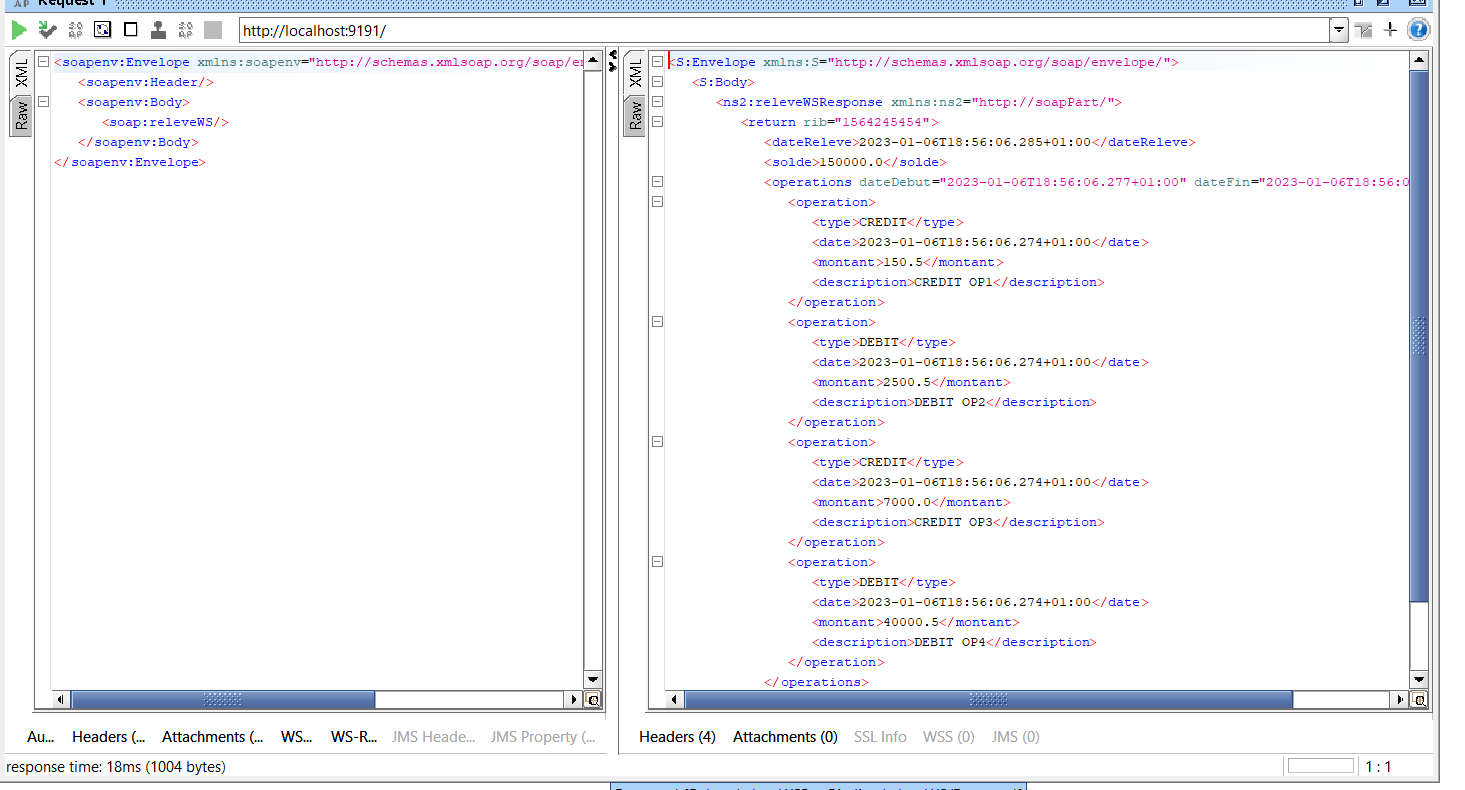Open the request WS-R... tab
The height and width of the screenshot is (790, 1465).
point(354,737)
